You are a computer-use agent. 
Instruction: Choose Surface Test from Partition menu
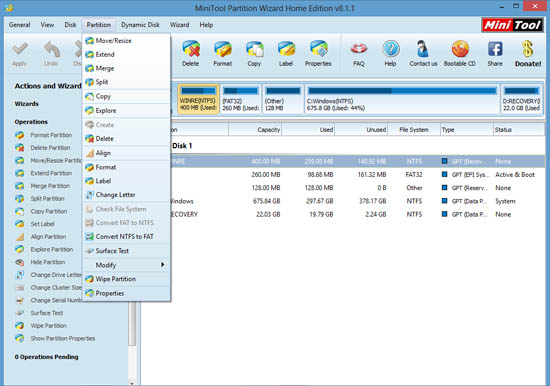pos(126,251)
